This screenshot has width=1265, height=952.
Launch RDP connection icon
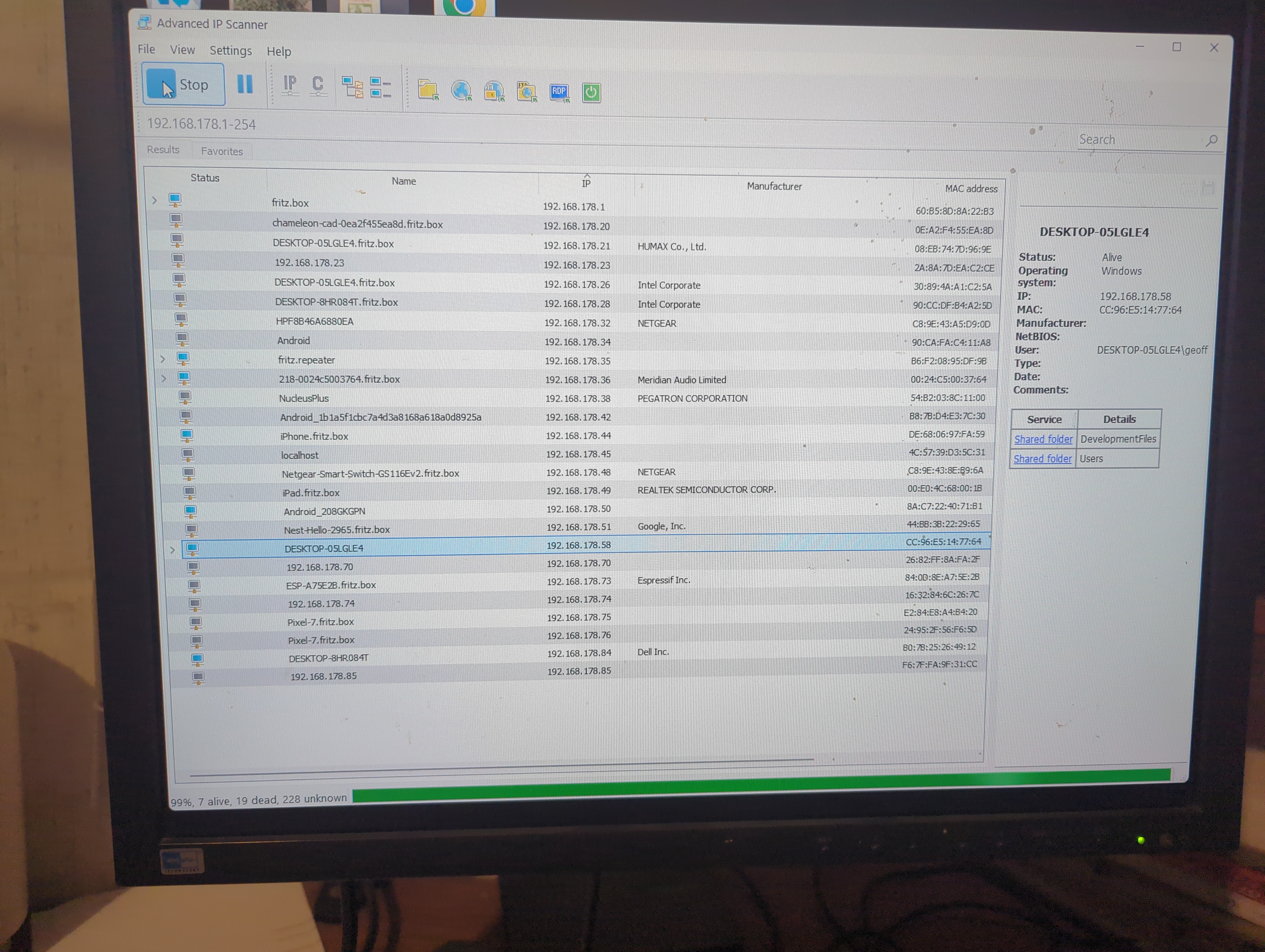pyautogui.click(x=559, y=92)
